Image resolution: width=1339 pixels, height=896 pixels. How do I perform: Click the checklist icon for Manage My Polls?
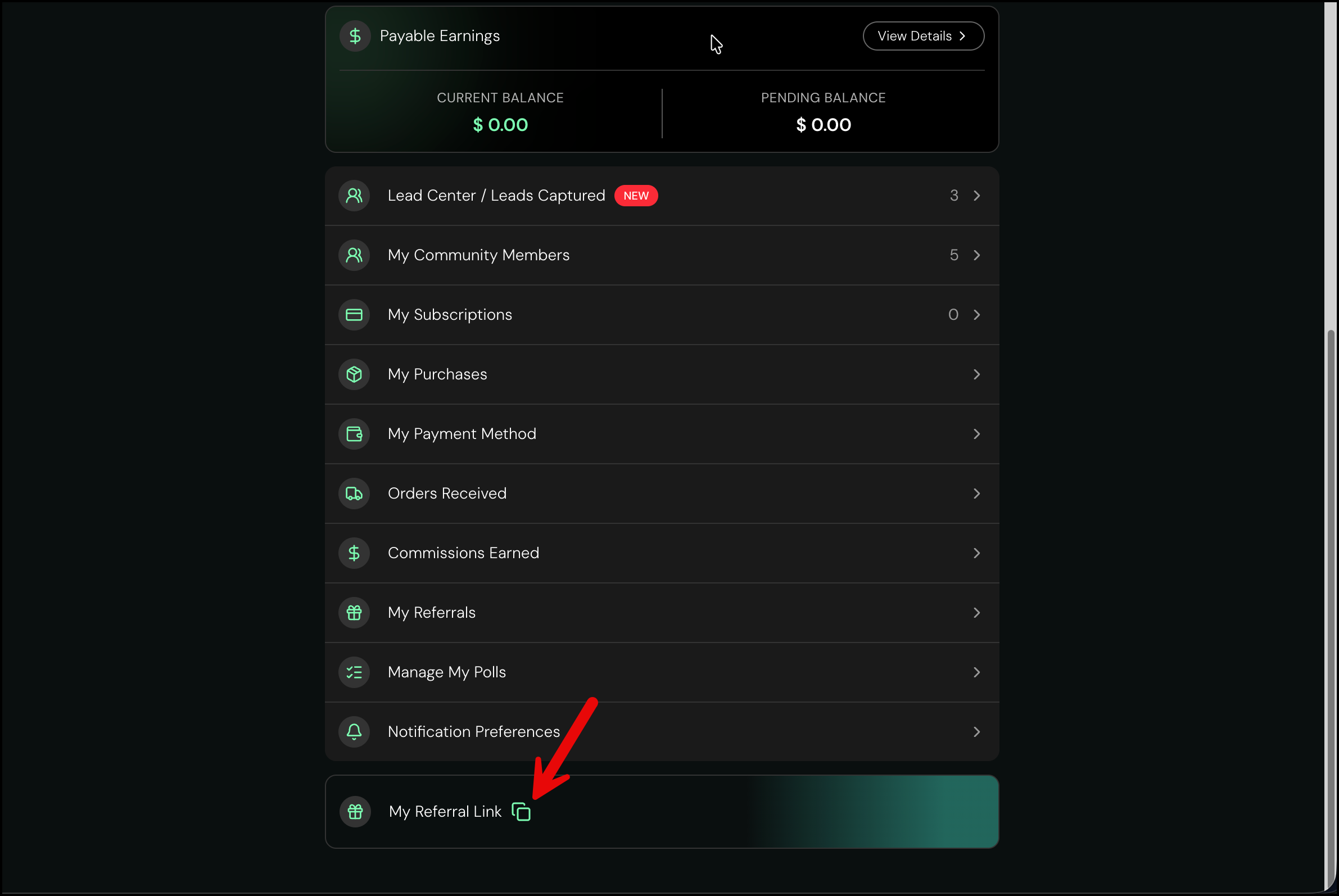pyautogui.click(x=354, y=672)
